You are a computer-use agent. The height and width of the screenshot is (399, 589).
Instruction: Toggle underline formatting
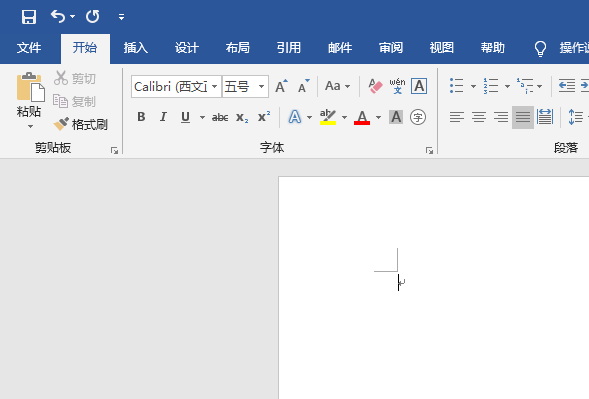click(185, 117)
